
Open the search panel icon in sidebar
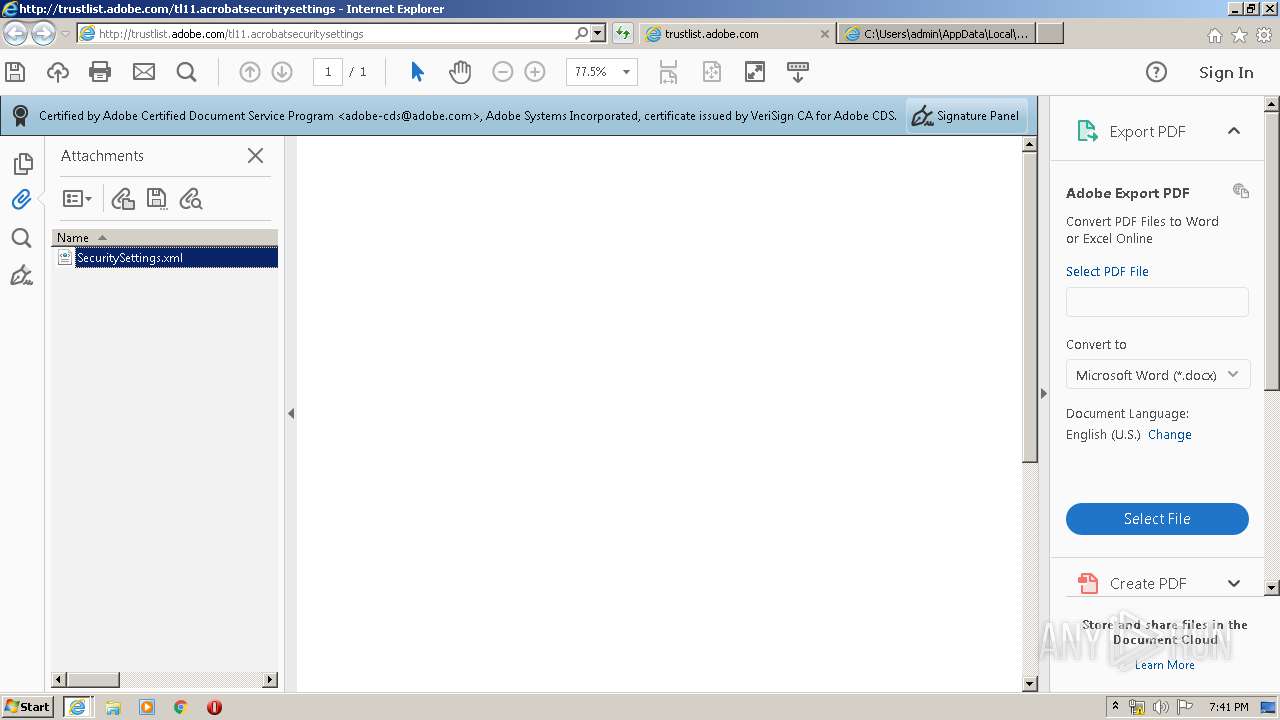[x=21, y=238]
